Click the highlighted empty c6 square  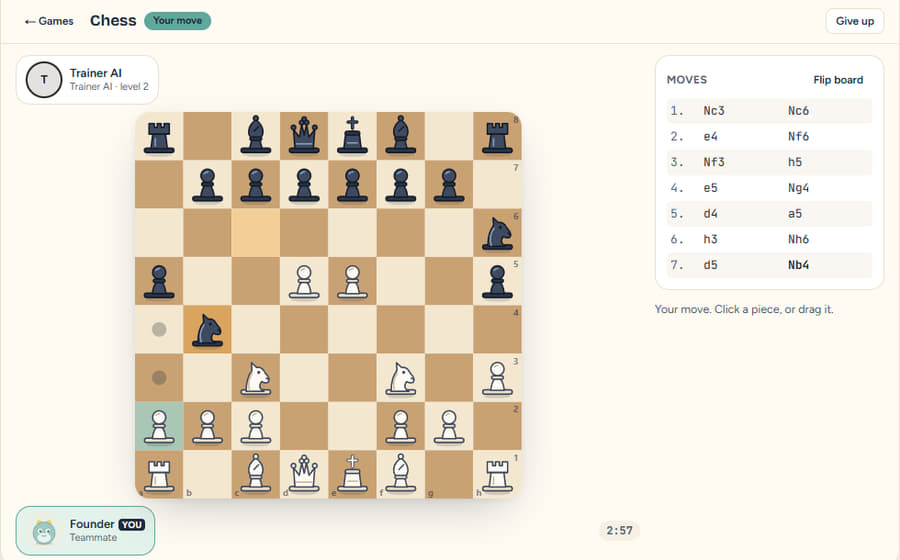click(256, 233)
